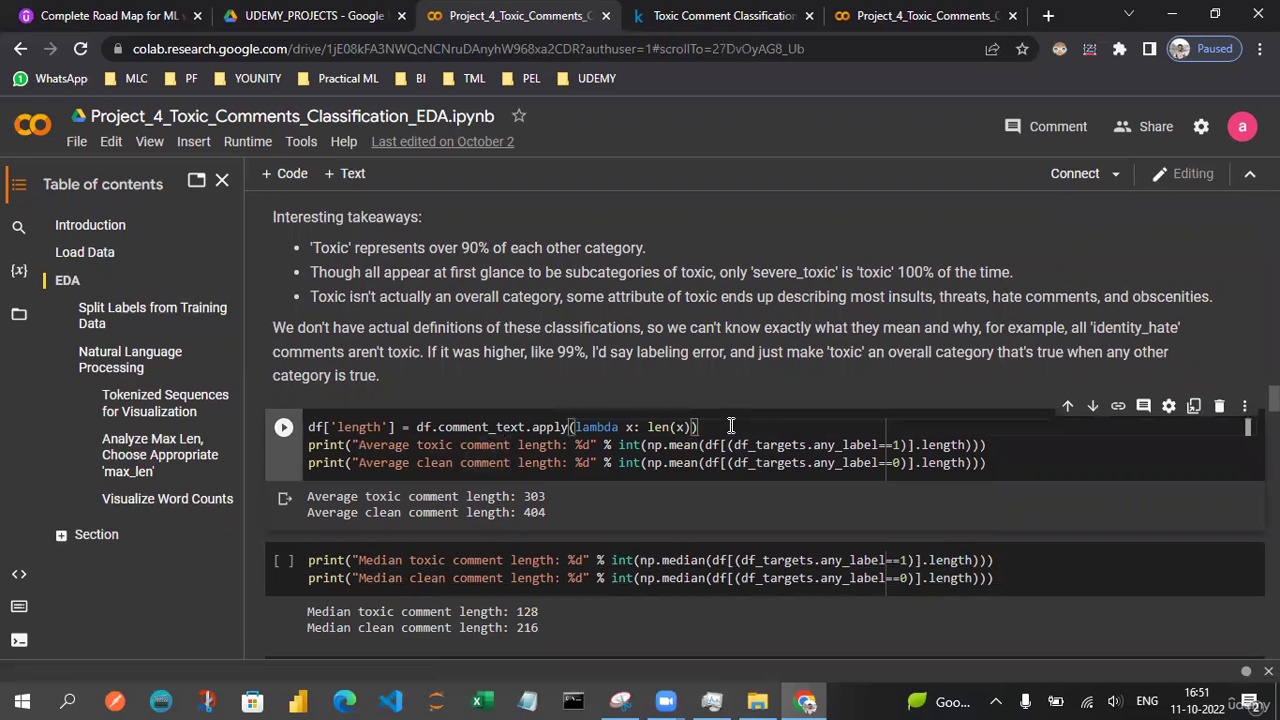Viewport: 1280px width, 720px height.
Task: Clear output of length cell
Action: (284, 498)
